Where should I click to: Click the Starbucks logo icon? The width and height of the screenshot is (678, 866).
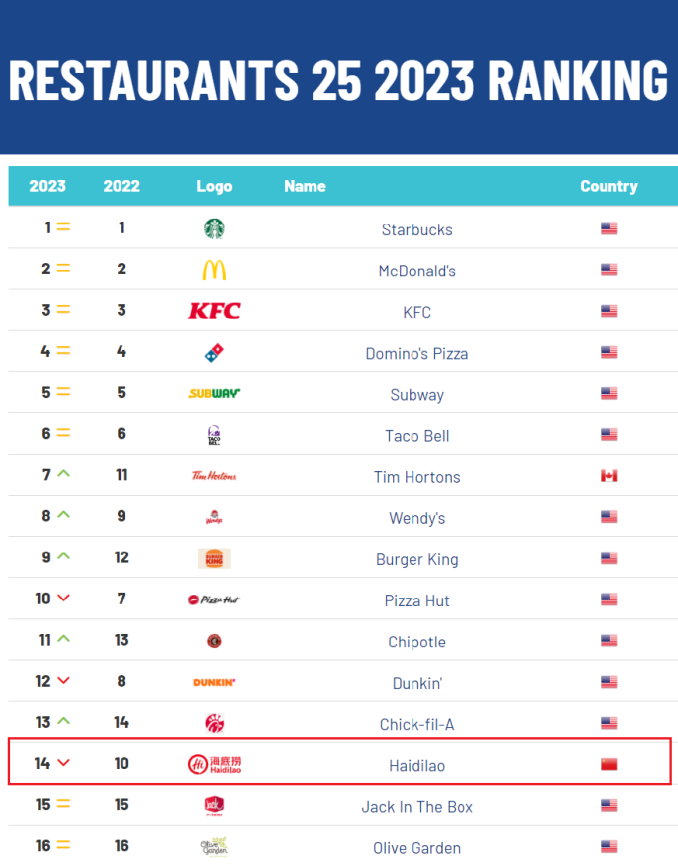click(214, 229)
